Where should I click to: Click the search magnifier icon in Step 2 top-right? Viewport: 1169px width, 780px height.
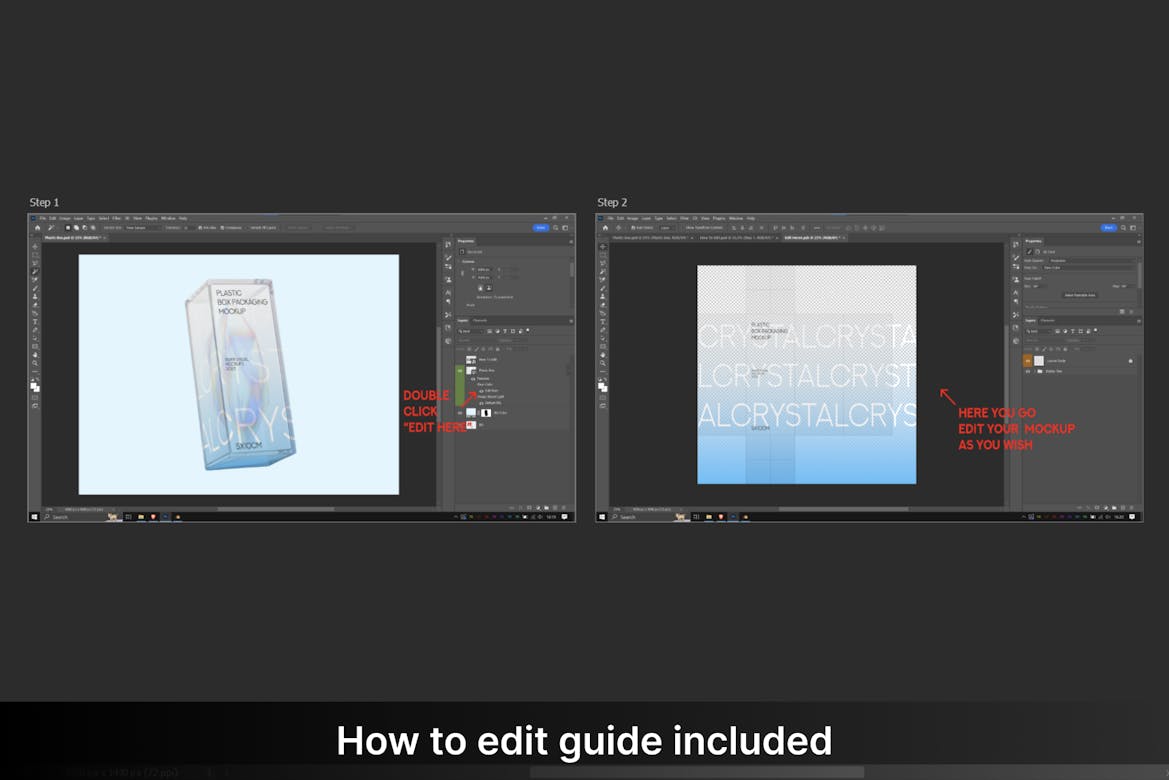1124,228
